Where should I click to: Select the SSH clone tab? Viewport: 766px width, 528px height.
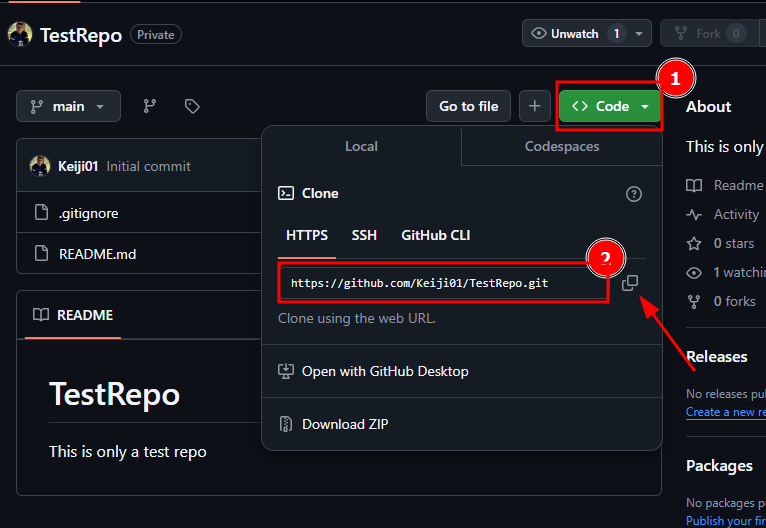tap(364, 235)
